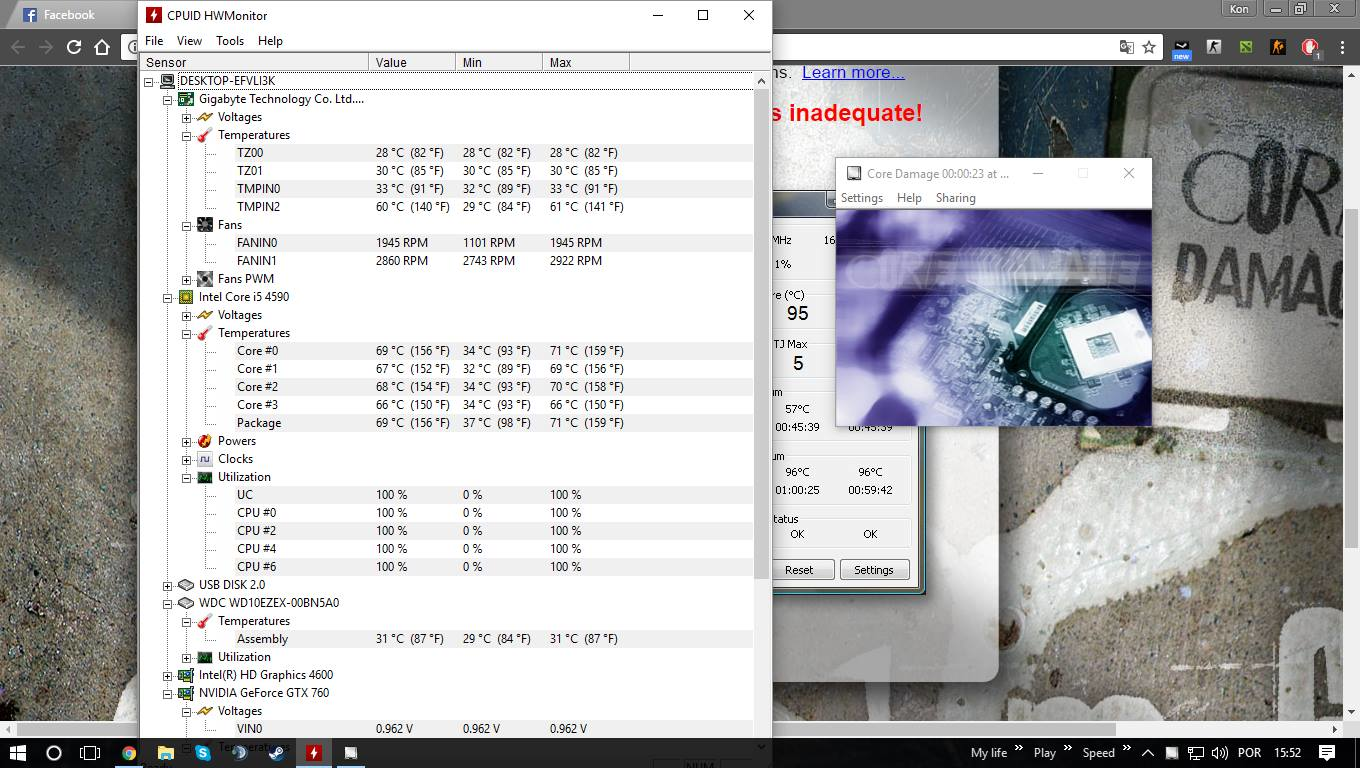Click the Intel Core i5 4590 chip icon
This screenshot has height=768, width=1360.
pos(186,297)
